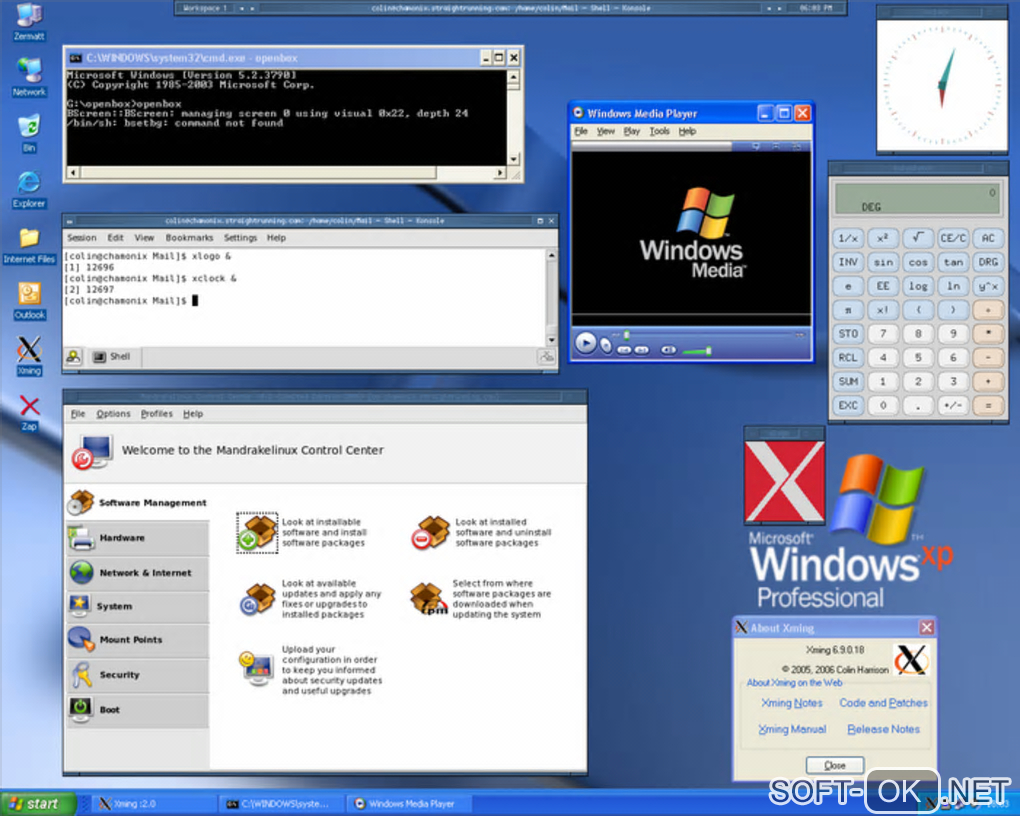This screenshot has width=1020, height=816.
Task: Open Bookmarks menu in Konsole
Action: (189, 238)
